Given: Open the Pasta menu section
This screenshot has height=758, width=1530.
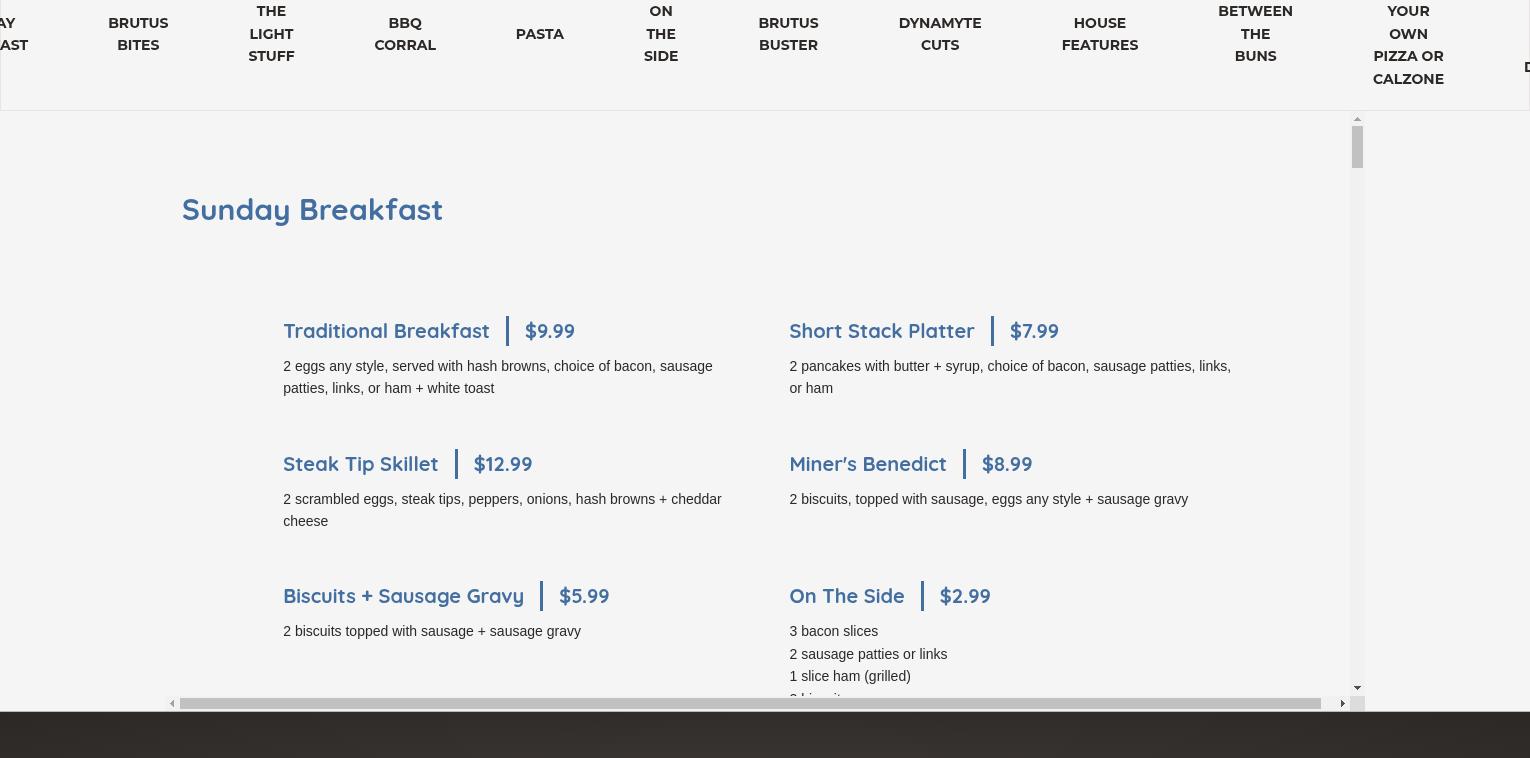Looking at the screenshot, I should coord(540,34).
